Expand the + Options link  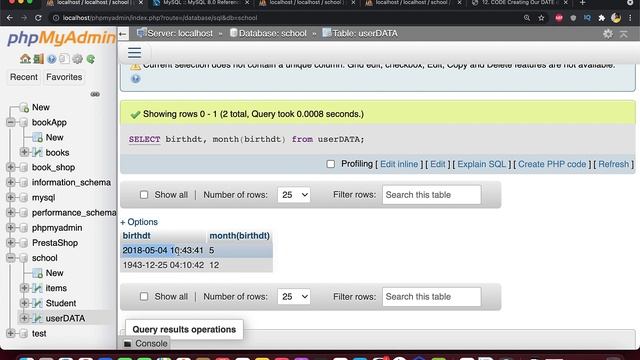click(139, 222)
